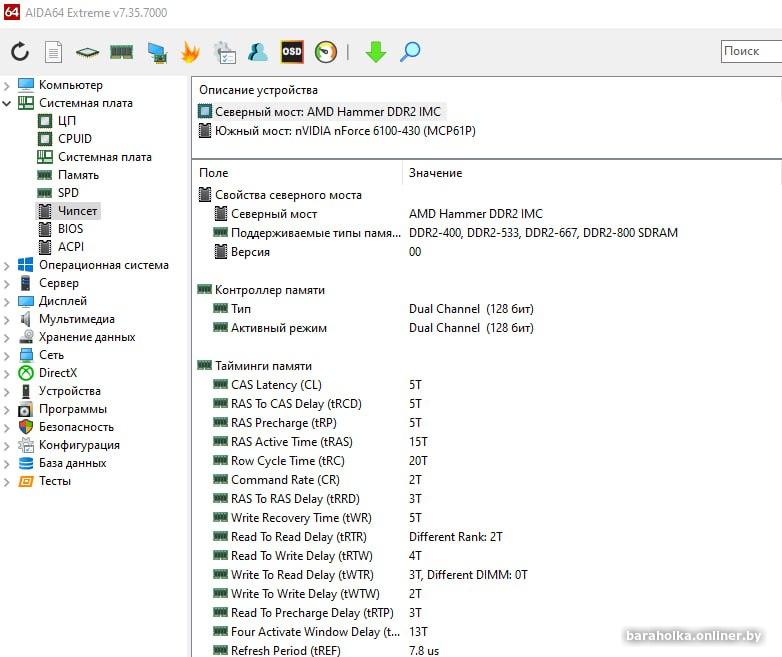
Task: Expand the Сервер tree node
Action: tap(6, 284)
